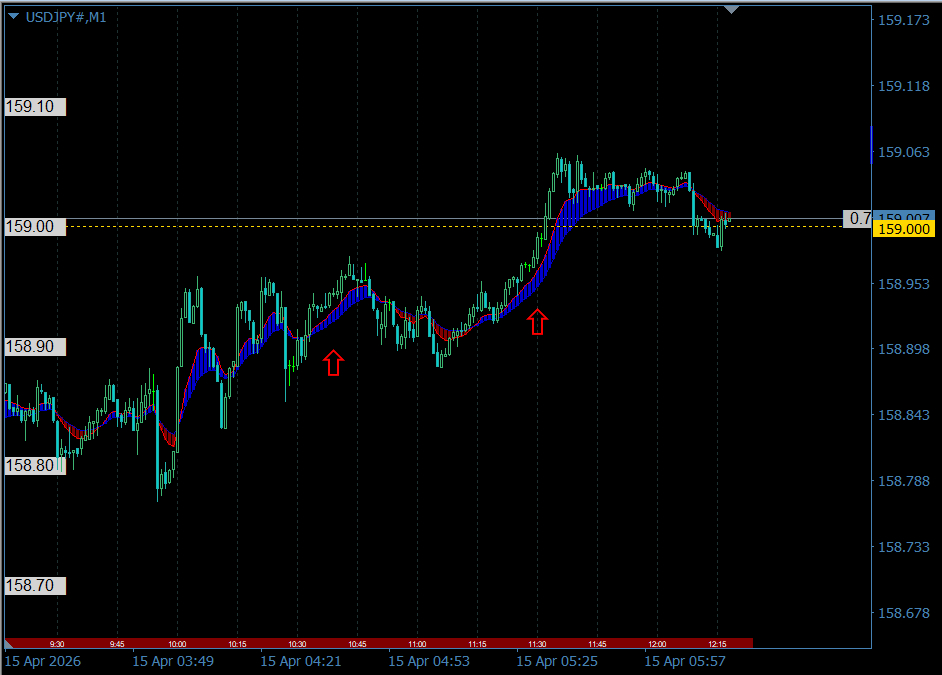Click the 10:00 label on red session bar
Image resolution: width=942 pixels, height=675 pixels.
(x=177, y=644)
